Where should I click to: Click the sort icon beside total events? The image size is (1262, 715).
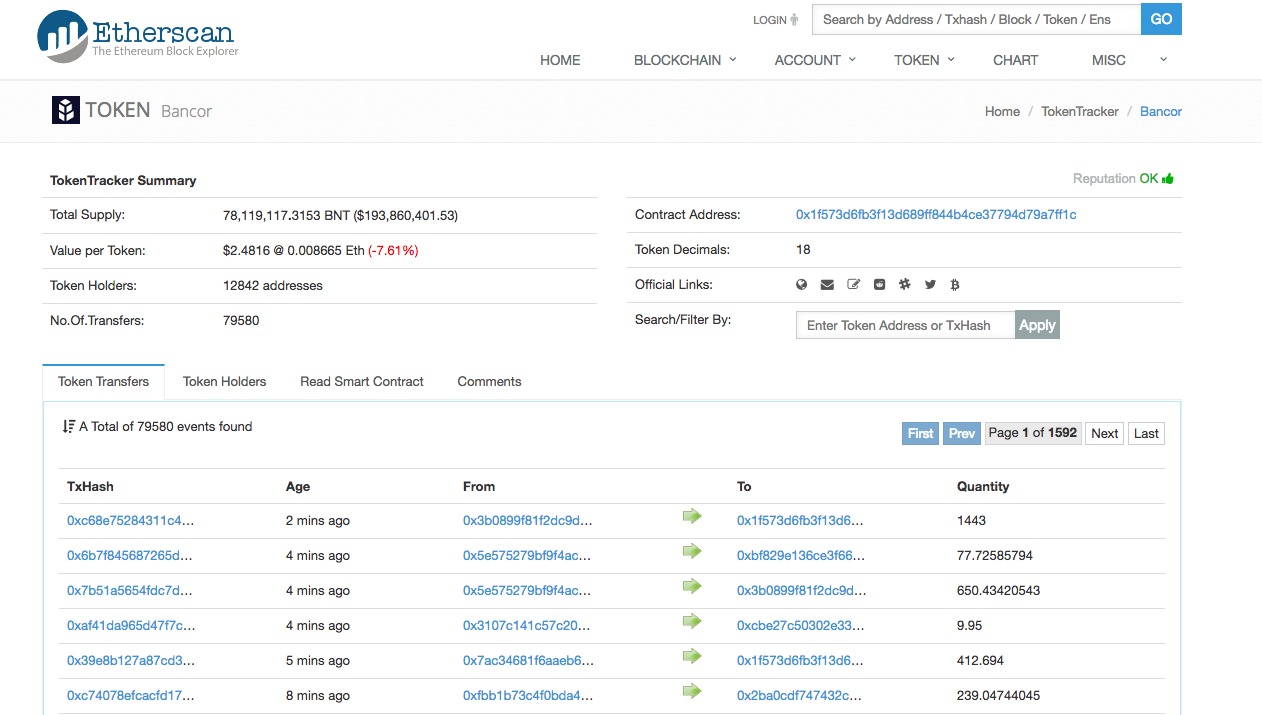coord(68,426)
